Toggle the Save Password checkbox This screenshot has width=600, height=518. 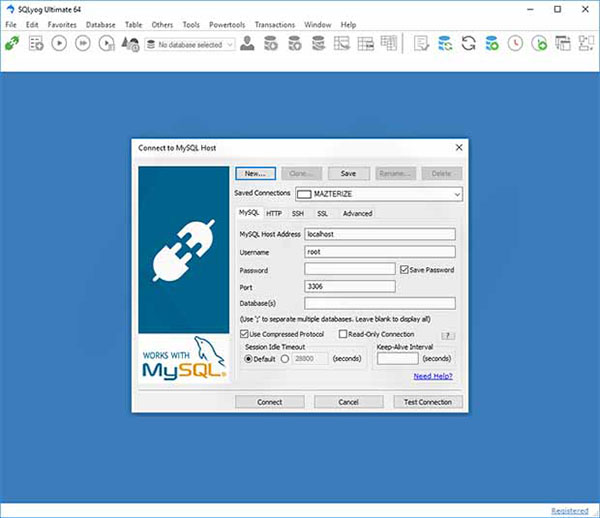coord(404,270)
